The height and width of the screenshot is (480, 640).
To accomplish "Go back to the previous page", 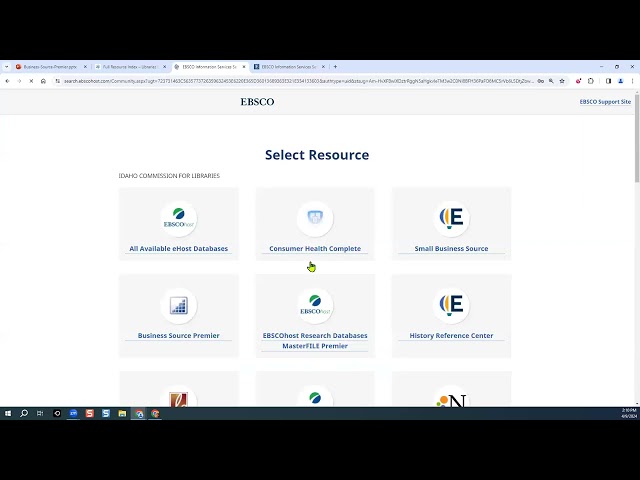I will pyautogui.click(x=7, y=81).
